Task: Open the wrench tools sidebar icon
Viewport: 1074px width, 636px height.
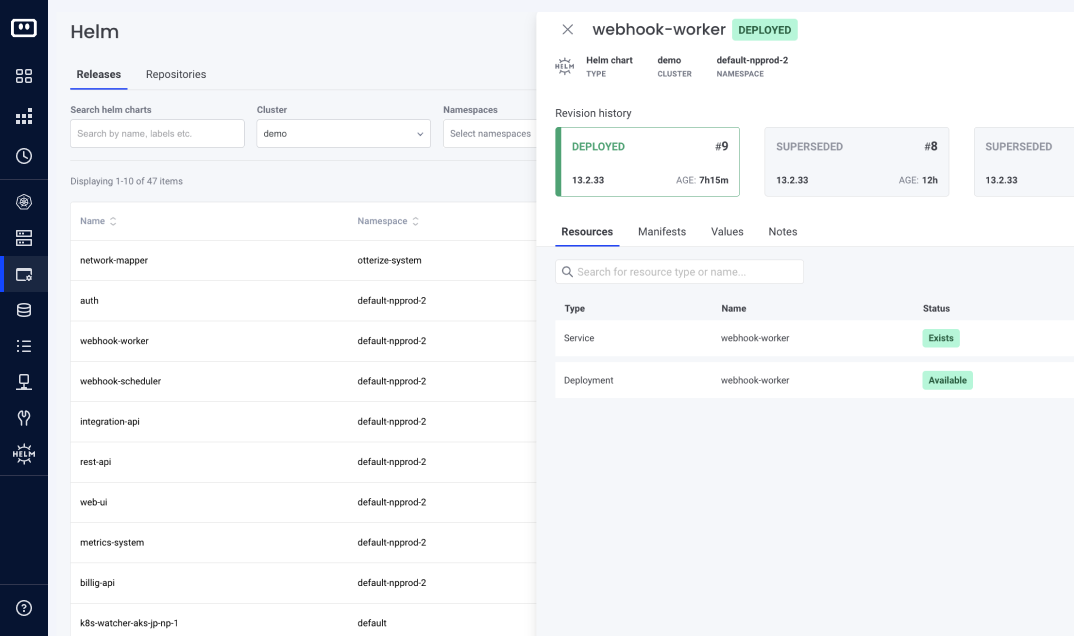Action: pyautogui.click(x=24, y=418)
